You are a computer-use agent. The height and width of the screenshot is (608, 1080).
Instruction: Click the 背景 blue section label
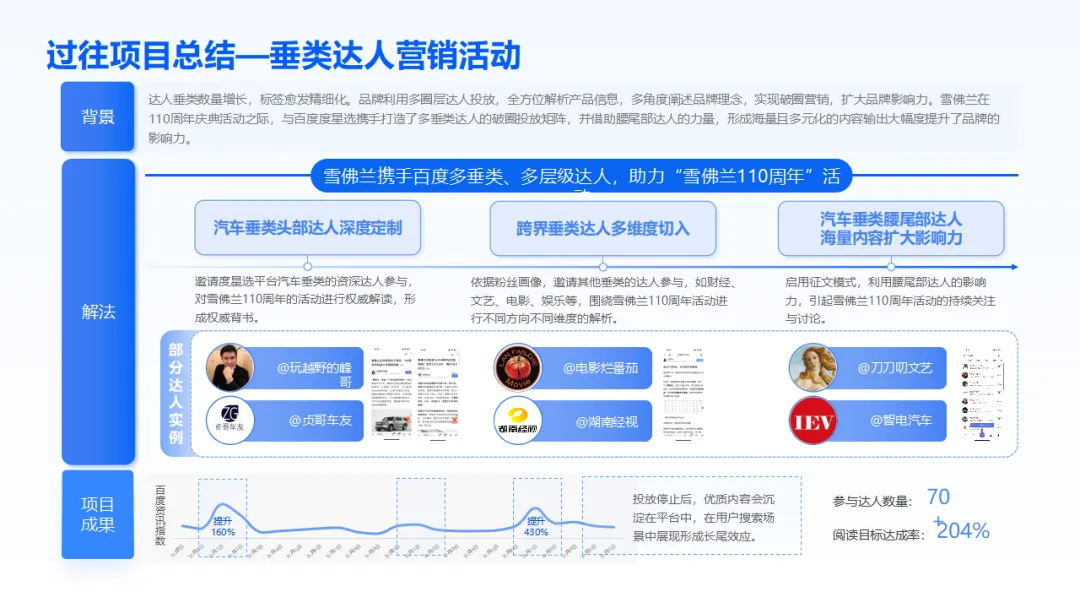[98, 116]
